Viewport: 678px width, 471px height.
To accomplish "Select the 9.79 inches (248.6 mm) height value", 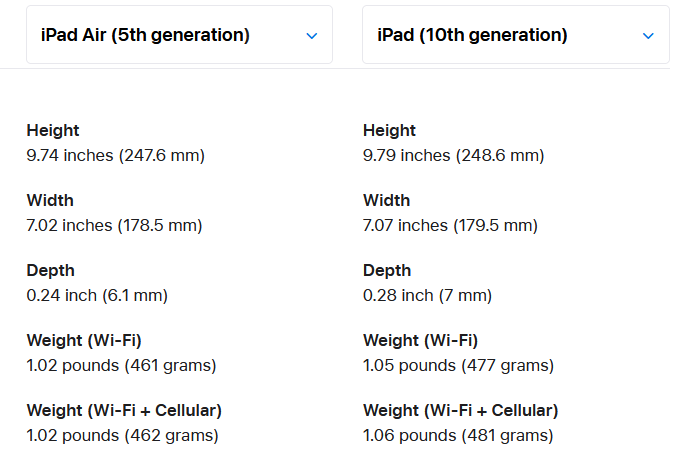I will (x=453, y=155).
